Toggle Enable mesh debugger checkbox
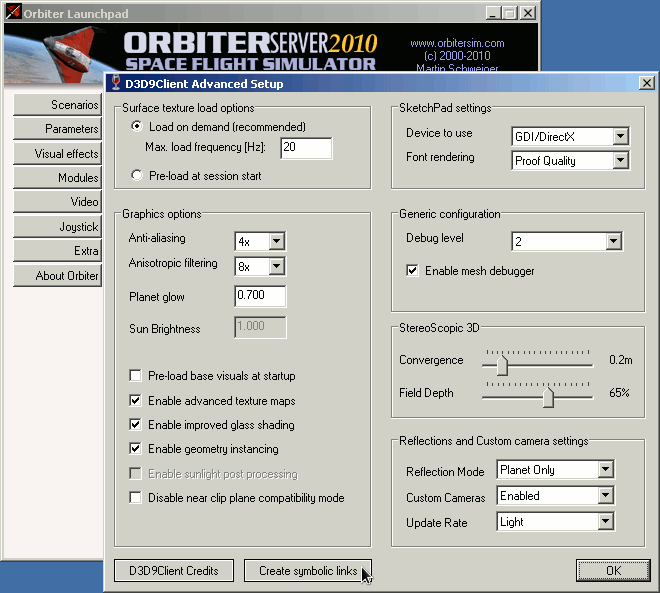This screenshot has width=660, height=593. 412,270
